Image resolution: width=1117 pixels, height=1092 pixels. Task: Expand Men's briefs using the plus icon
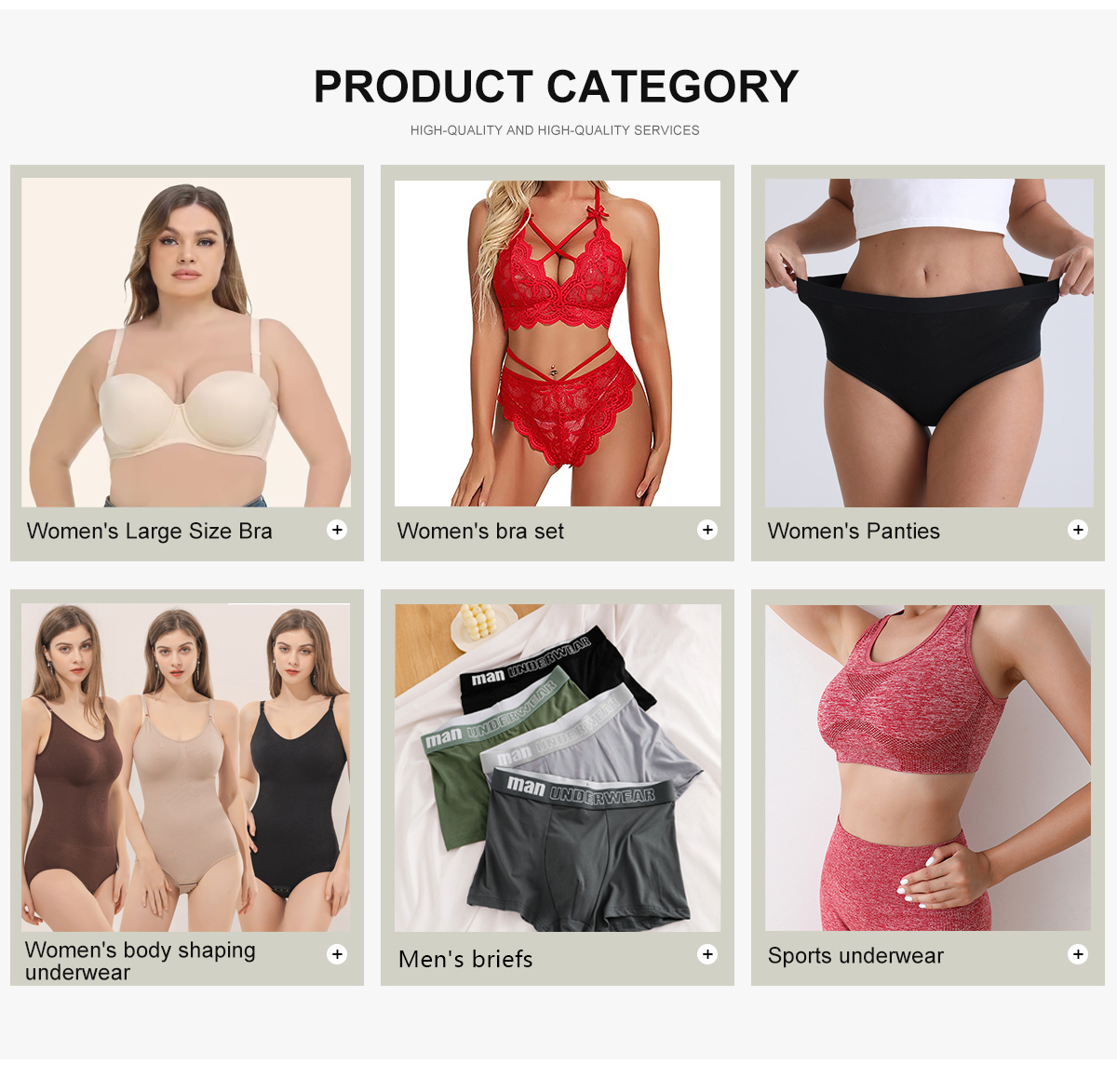click(707, 954)
